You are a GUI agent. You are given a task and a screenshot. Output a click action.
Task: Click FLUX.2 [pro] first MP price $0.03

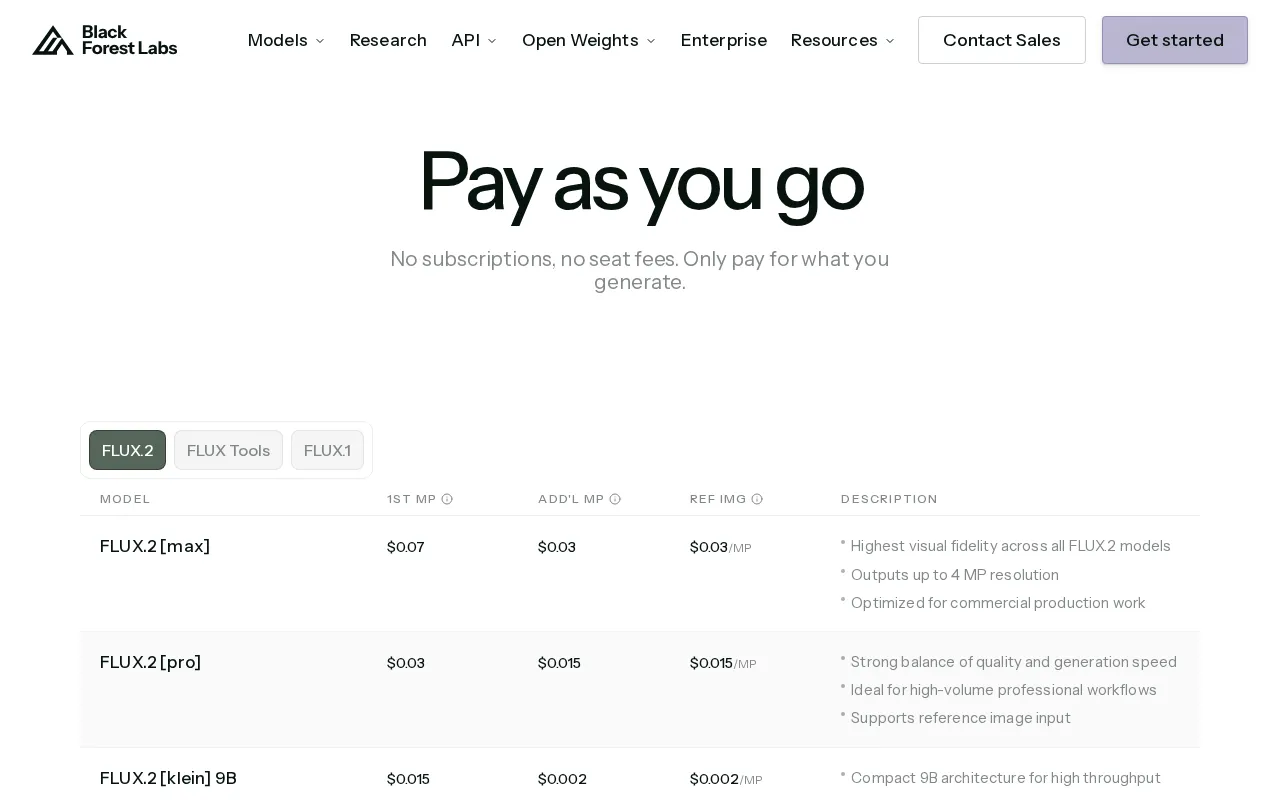(406, 663)
